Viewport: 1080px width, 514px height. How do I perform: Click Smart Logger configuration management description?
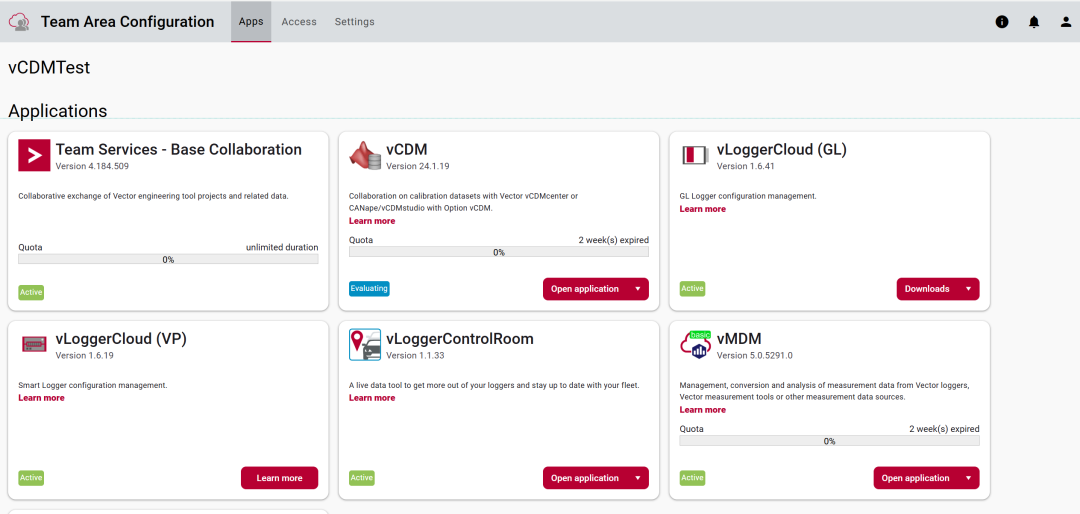pyautogui.click(x=93, y=385)
